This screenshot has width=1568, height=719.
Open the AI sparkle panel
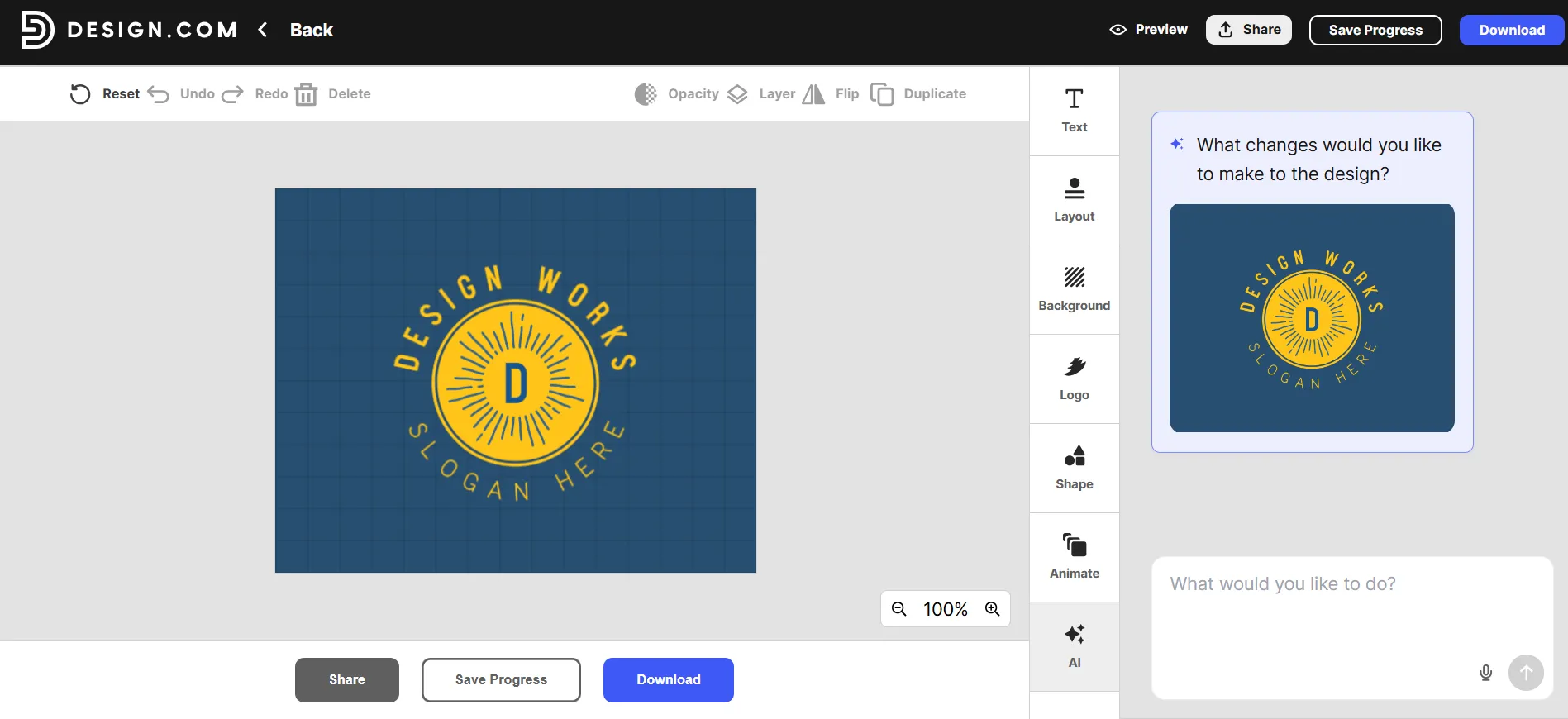click(x=1075, y=646)
